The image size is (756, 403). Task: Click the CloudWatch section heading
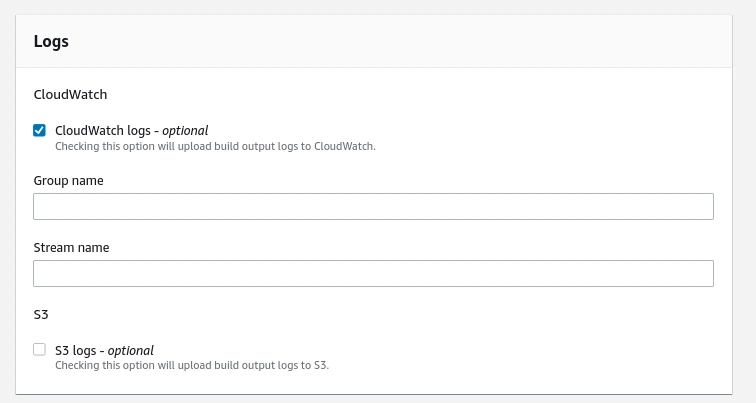pyautogui.click(x=70, y=95)
